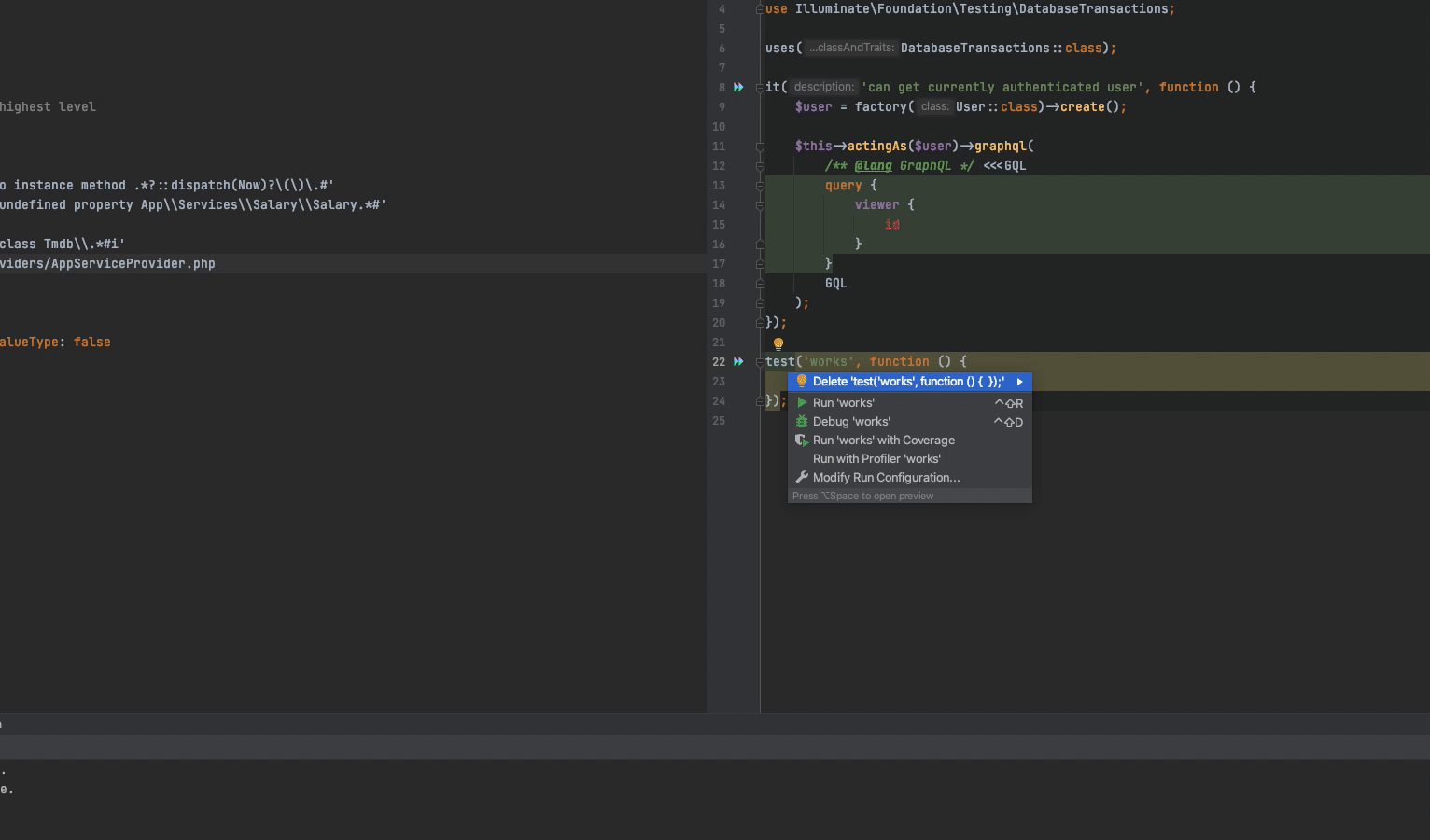Image resolution: width=1430 pixels, height=840 pixels.
Task: Collapse the test('works' function fold on line 22
Action: click(760, 362)
